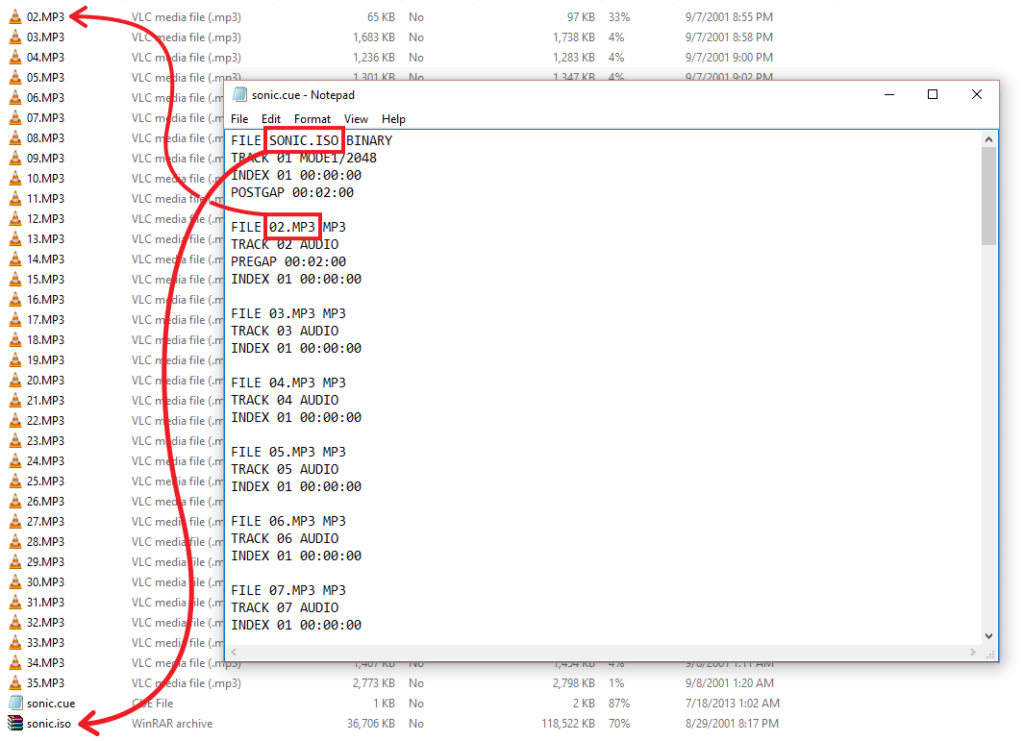1024x741 pixels.
Task: Select the 24.MP3 file name
Action: (x=46, y=462)
